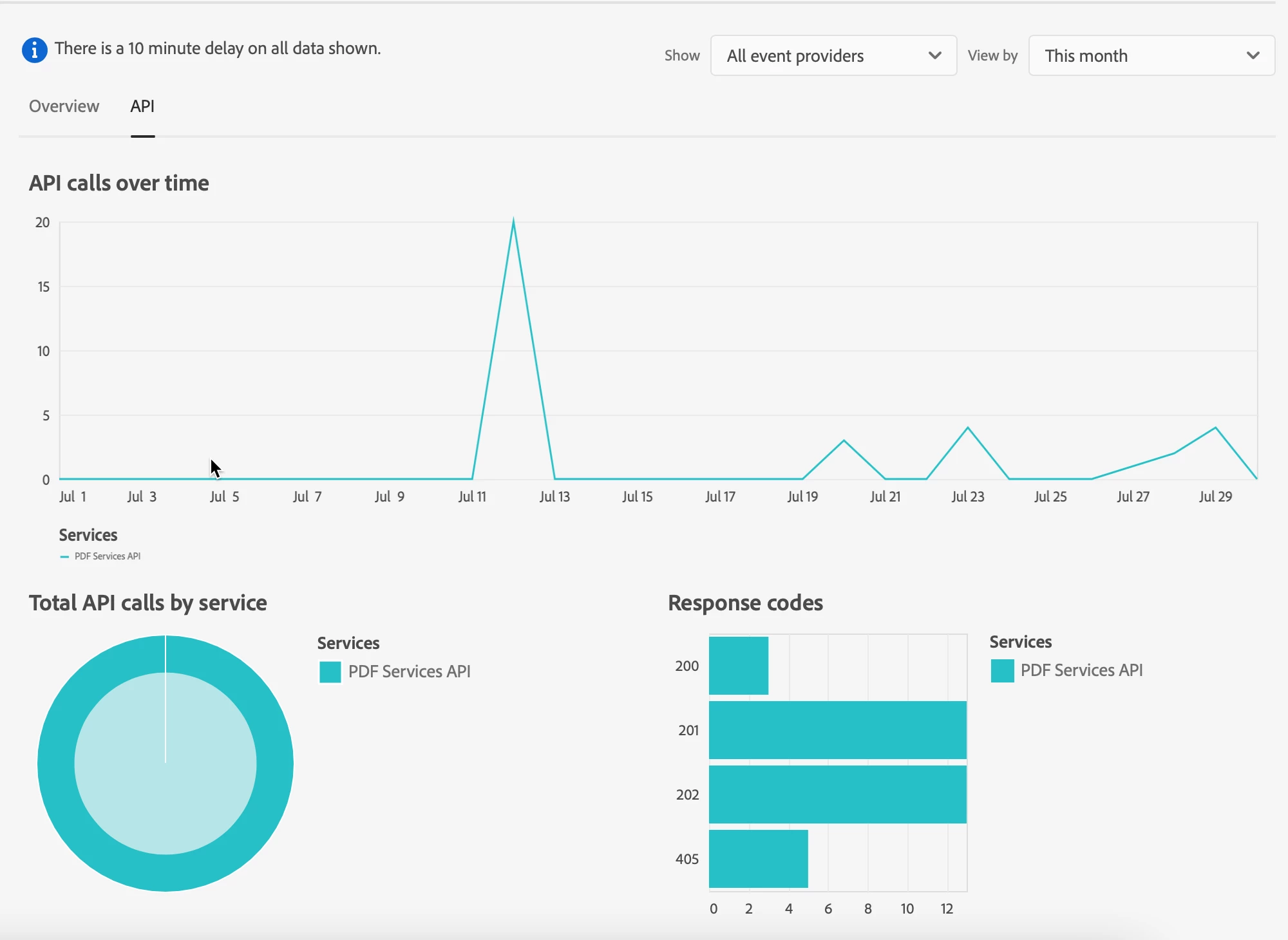Click the chevron beside All event providers
The image size is (1288, 940).
934,56
